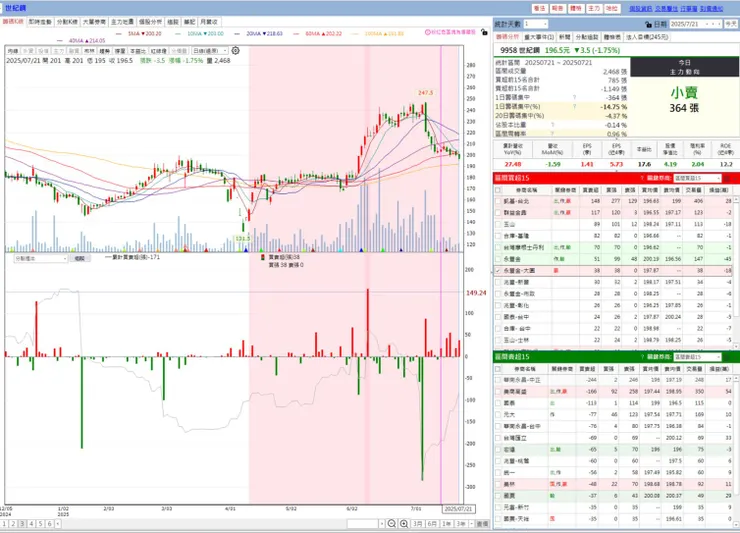This screenshot has width=740, height=533.
Task: Open 關鍵券商 dropdown in buy header
Action: [697, 178]
